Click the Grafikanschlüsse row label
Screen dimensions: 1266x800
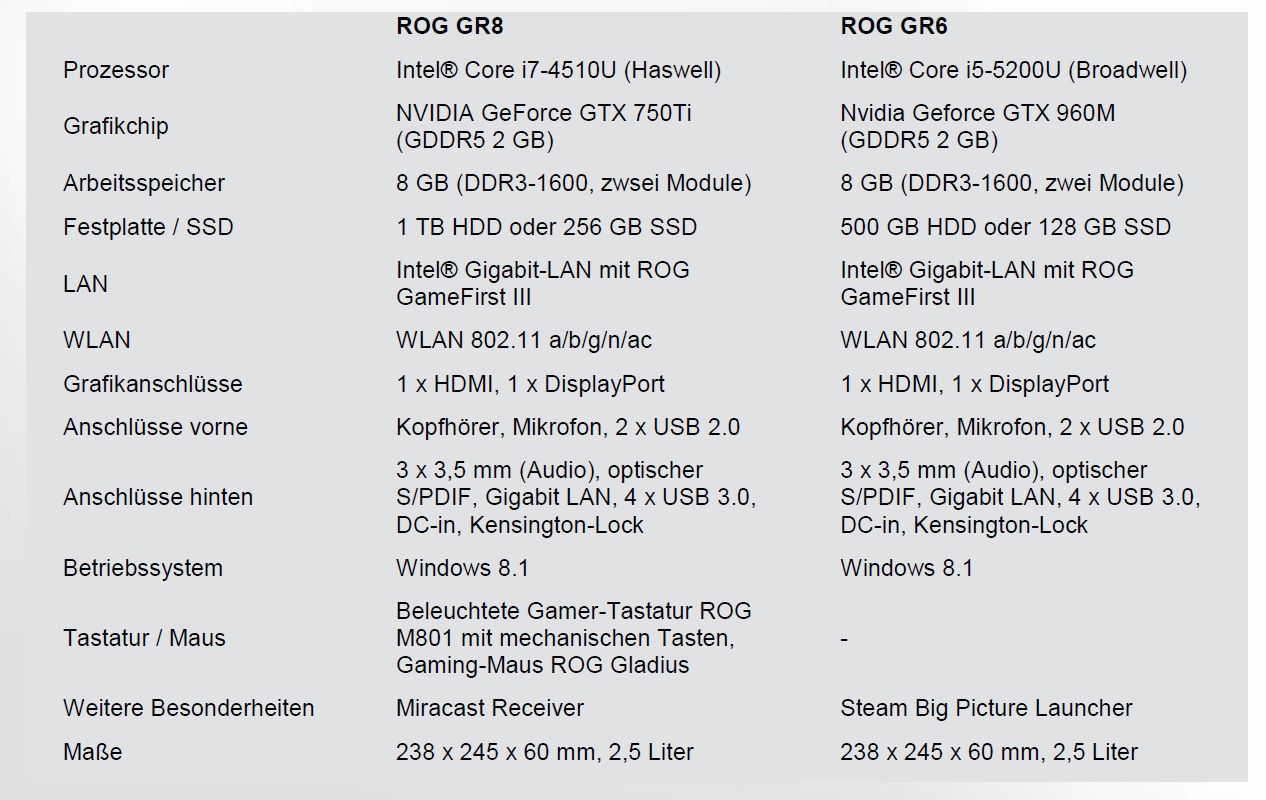[152, 384]
